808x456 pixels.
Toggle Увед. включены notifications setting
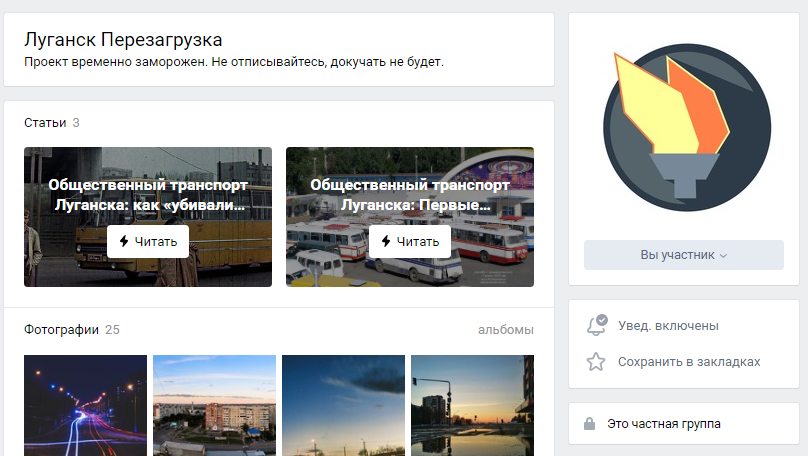pos(668,326)
